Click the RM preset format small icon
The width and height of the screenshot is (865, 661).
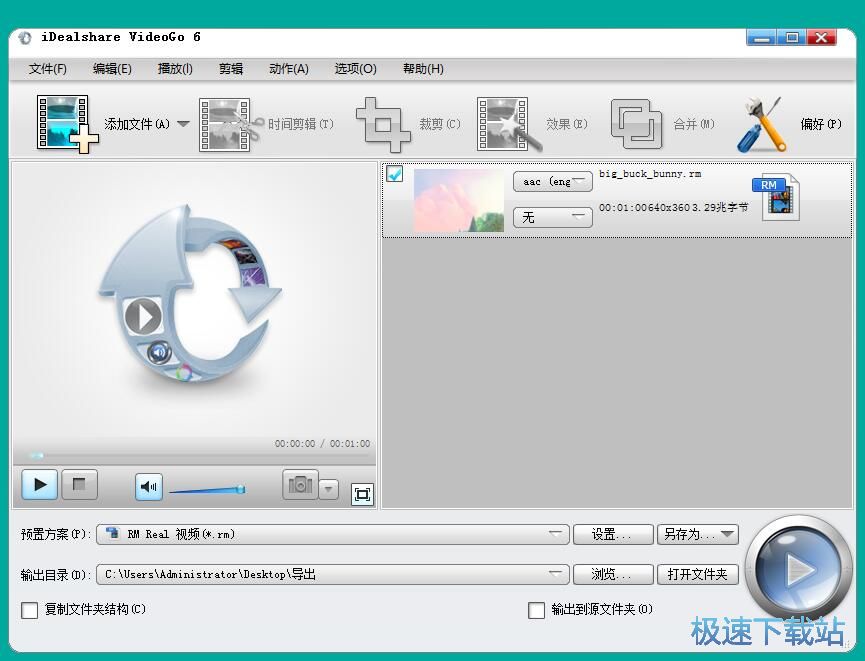113,533
